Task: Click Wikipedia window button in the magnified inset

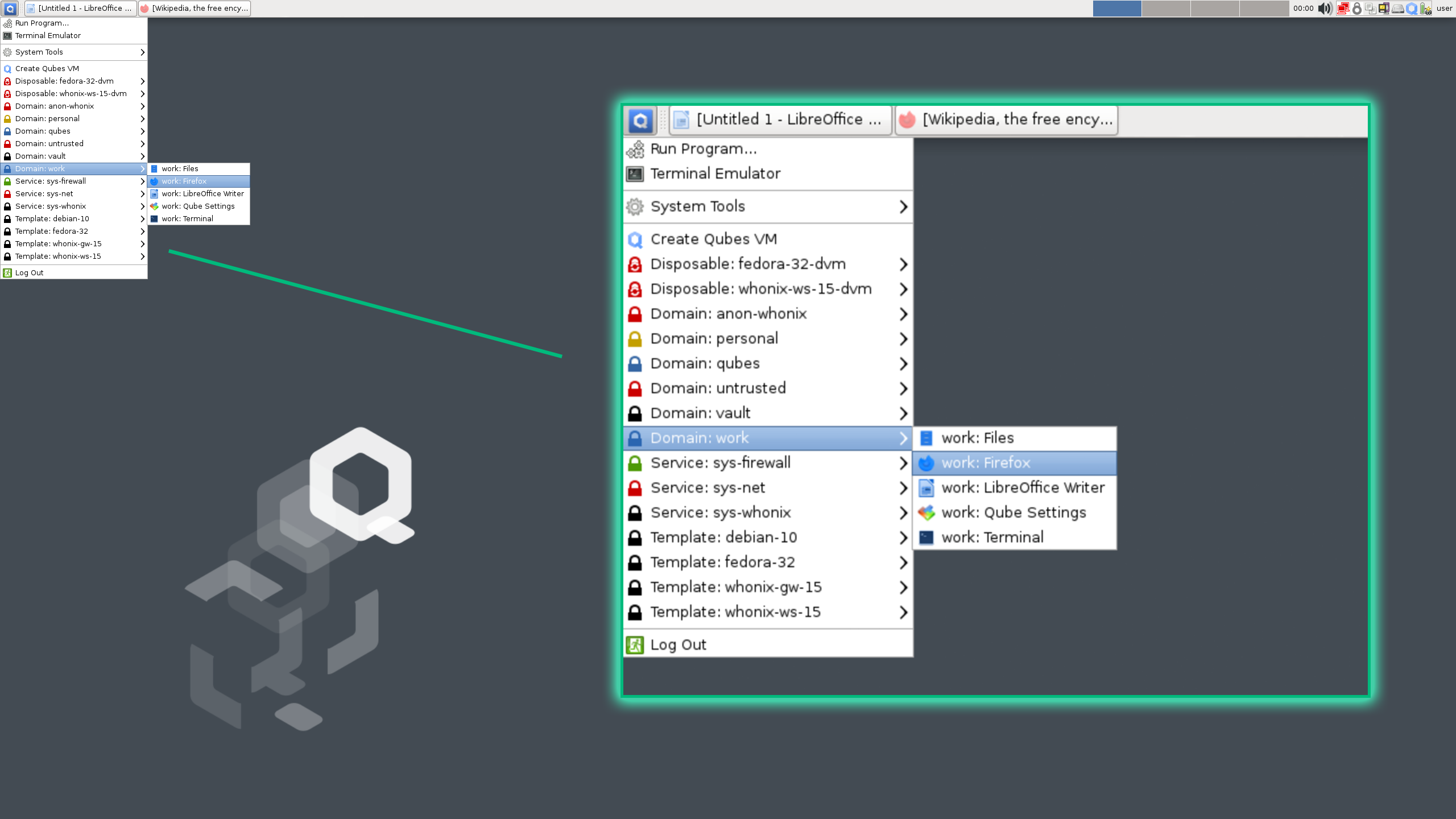Action: (1007, 120)
